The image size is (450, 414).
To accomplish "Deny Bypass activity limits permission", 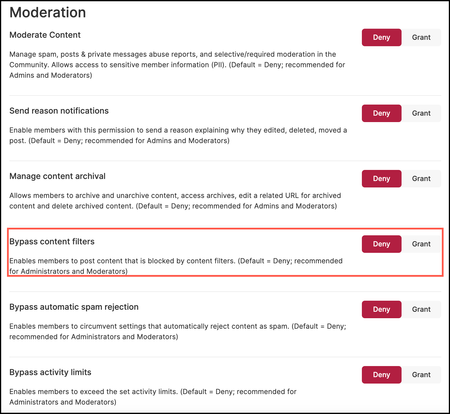I will click(381, 375).
